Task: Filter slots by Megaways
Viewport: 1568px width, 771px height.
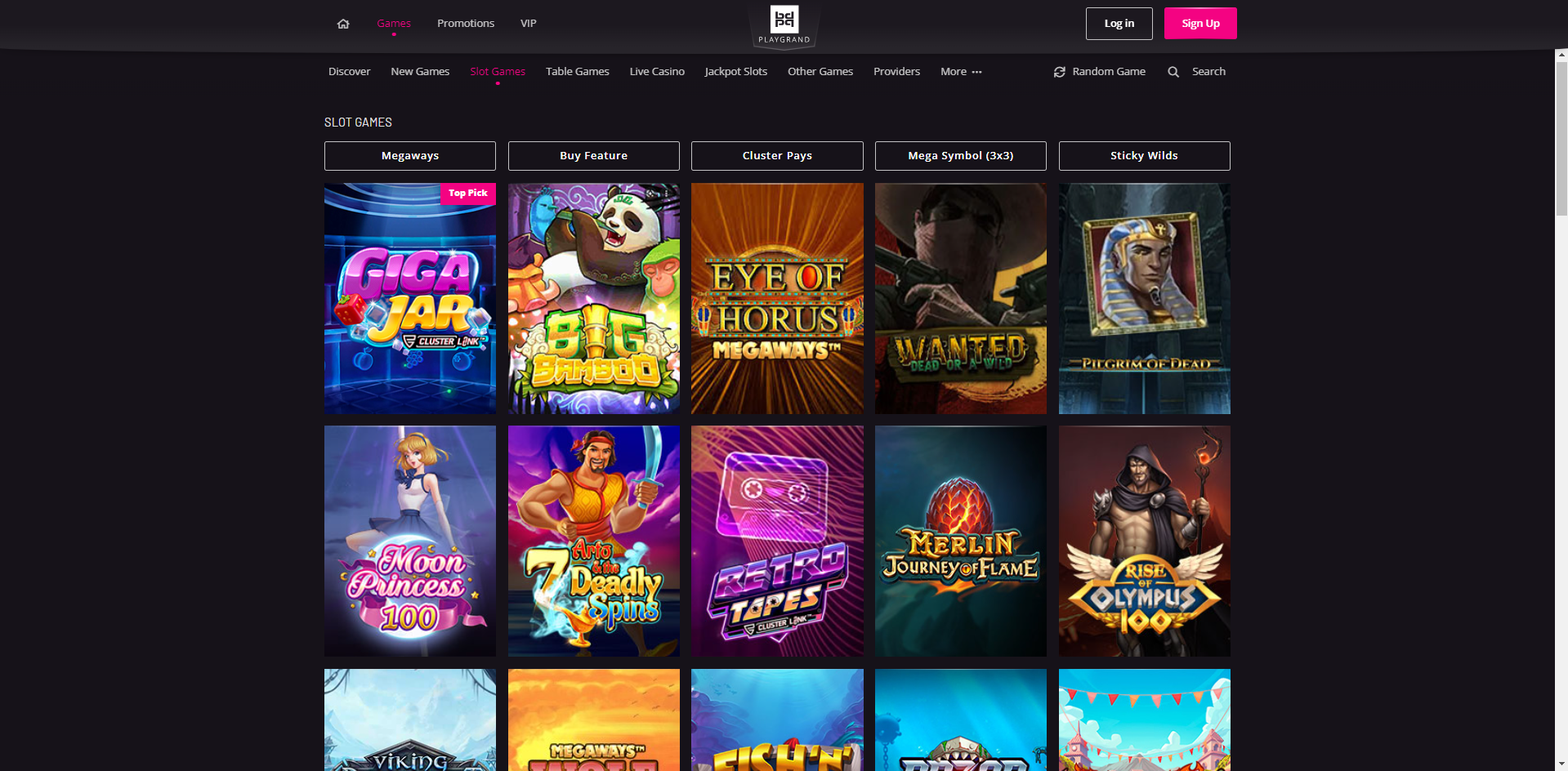Action: (x=410, y=156)
